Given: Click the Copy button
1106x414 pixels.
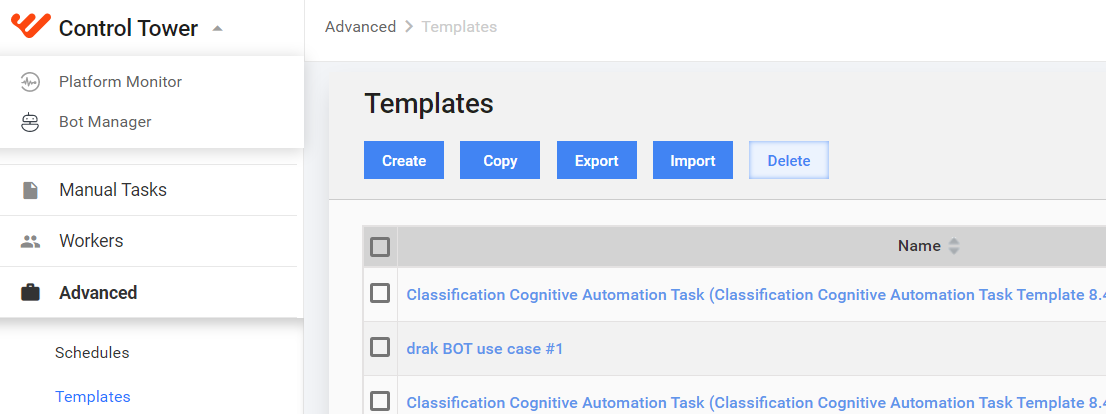Looking at the screenshot, I should (500, 160).
